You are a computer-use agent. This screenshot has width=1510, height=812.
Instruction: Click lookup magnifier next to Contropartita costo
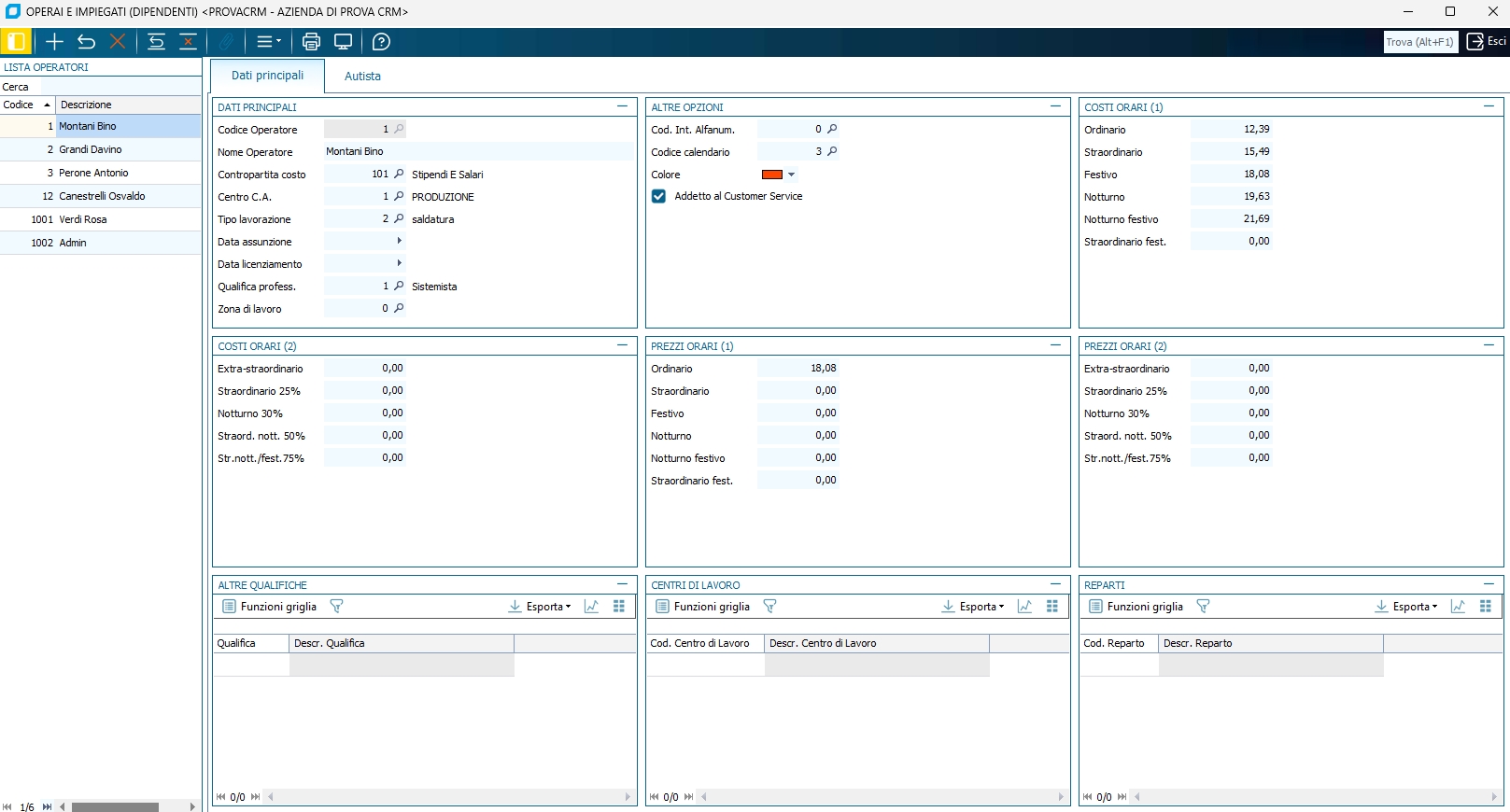pos(399,174)
